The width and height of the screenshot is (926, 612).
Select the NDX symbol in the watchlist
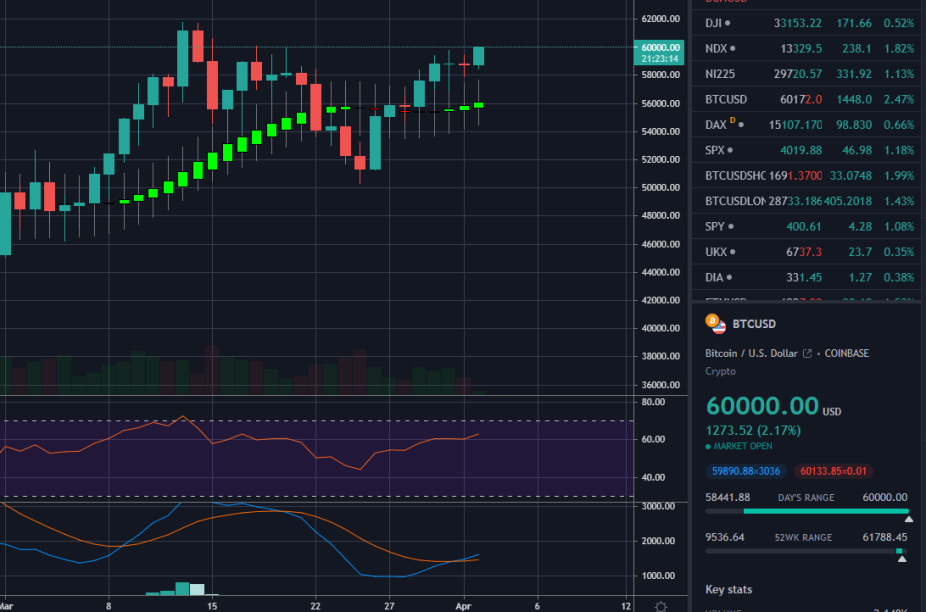[716, 48]
